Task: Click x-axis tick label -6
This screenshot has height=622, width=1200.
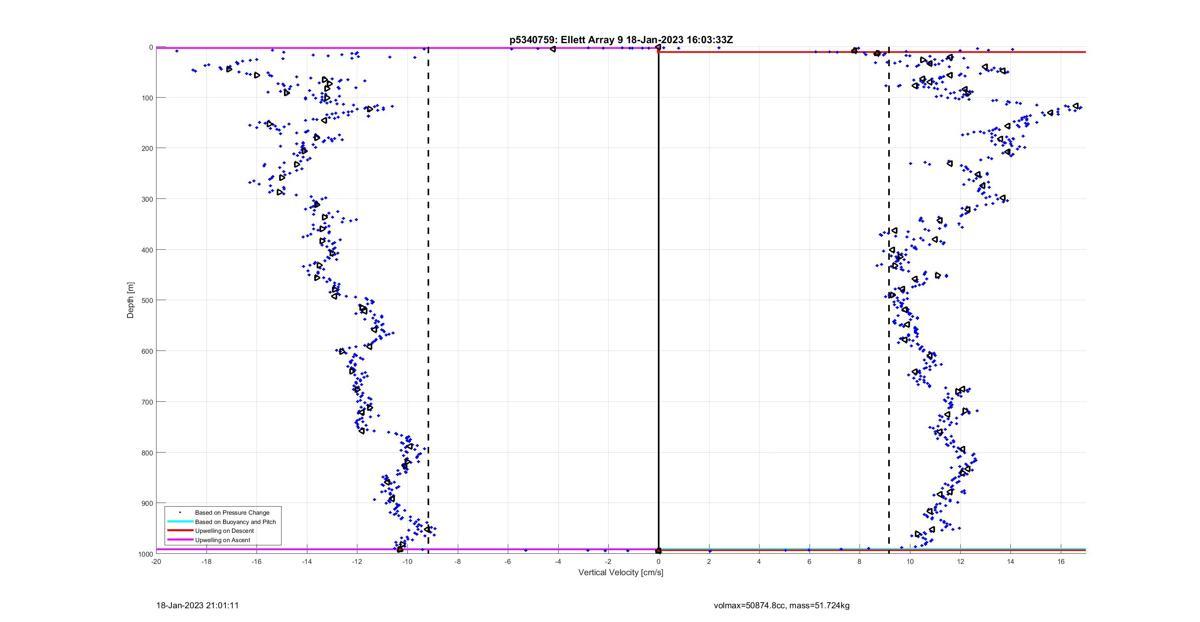Action: click(508, 561)
